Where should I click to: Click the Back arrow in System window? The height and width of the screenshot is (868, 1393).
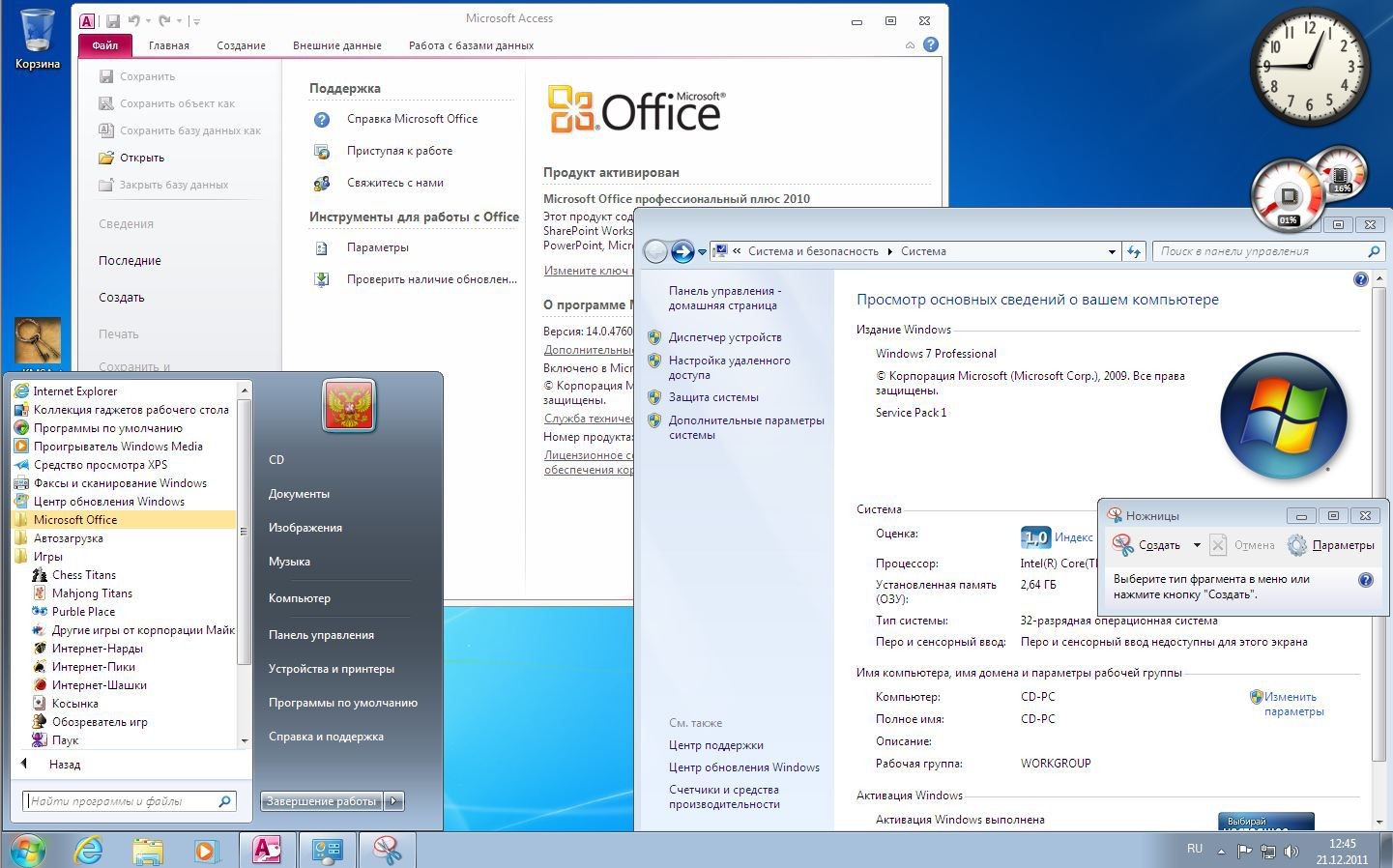coord(655,251)
